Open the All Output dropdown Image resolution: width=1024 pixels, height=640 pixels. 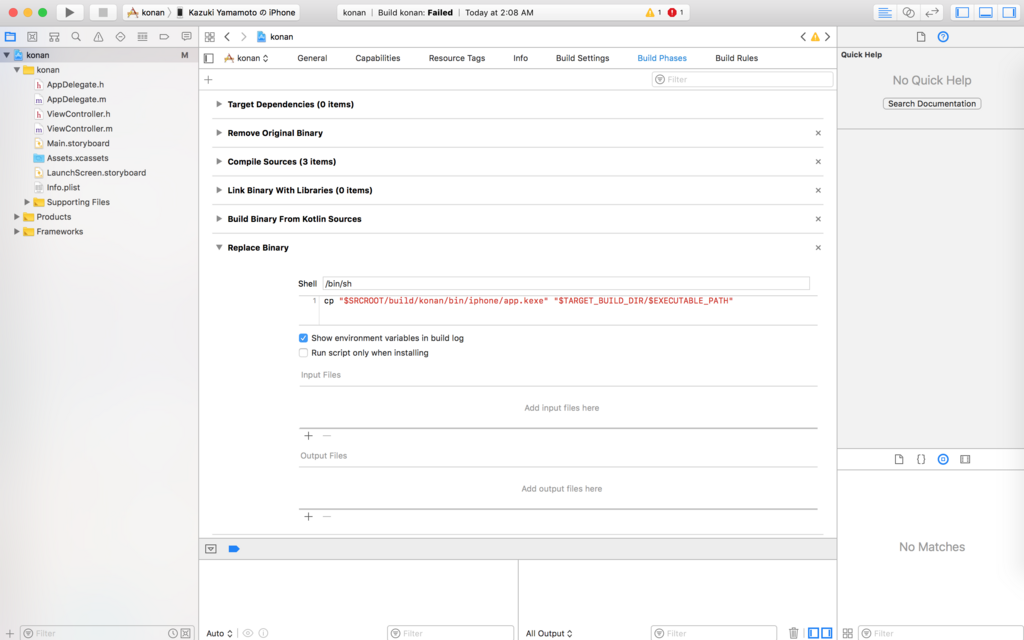coord(549,633)
